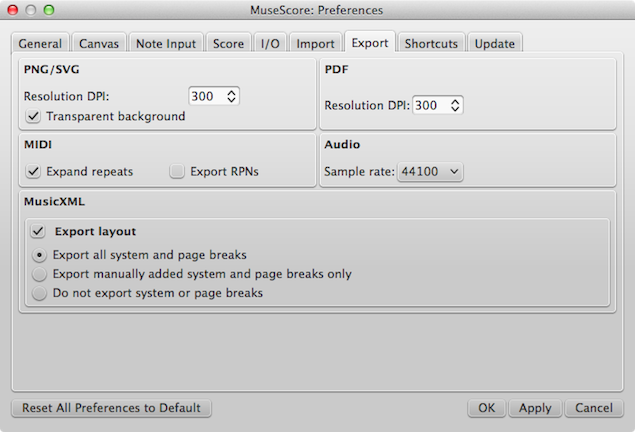Open the Shortcuts tab
Screen dimensions: 635x432
431,43
